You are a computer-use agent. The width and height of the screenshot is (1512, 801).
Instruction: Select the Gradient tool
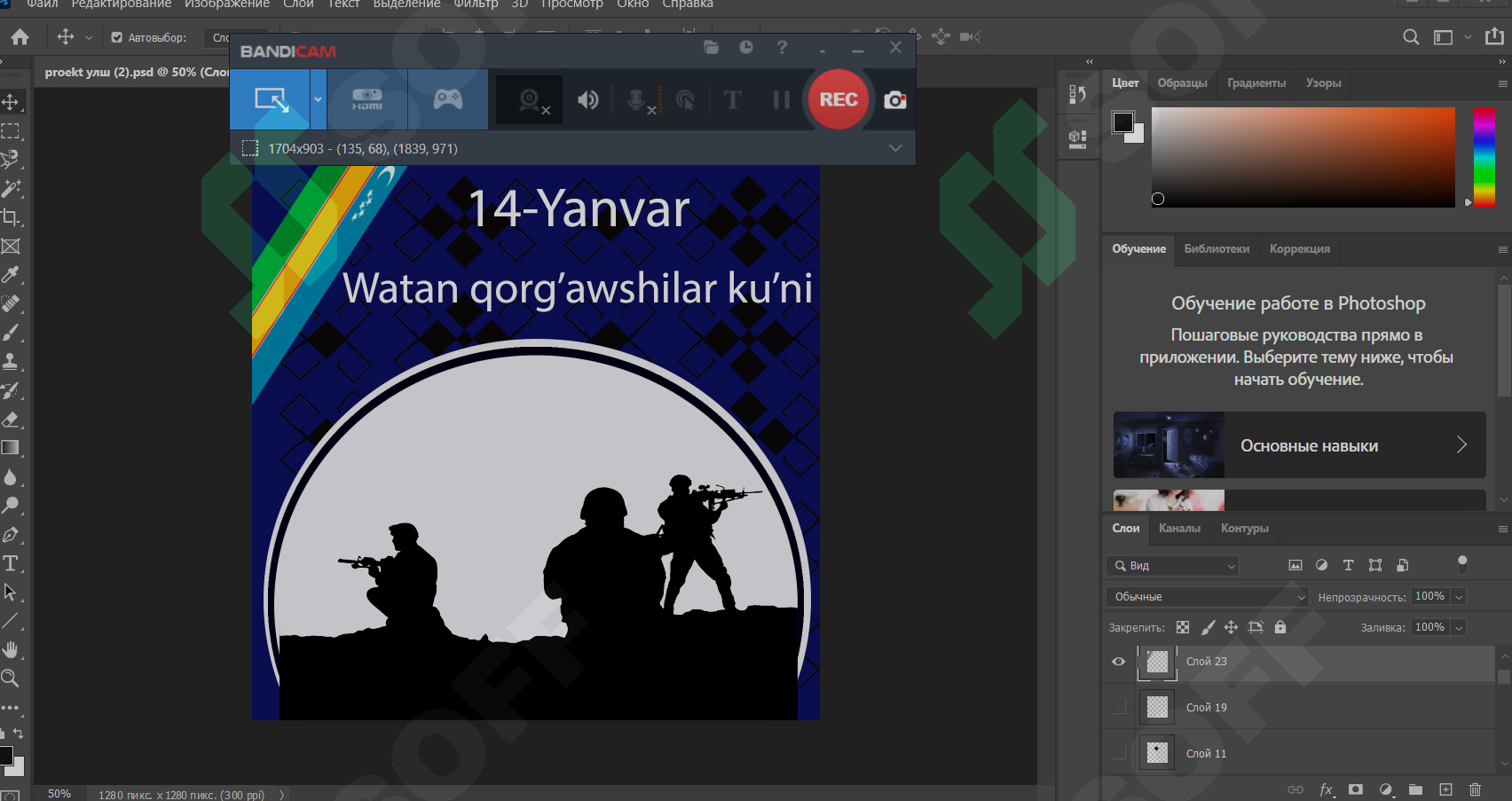click(11, 448)
